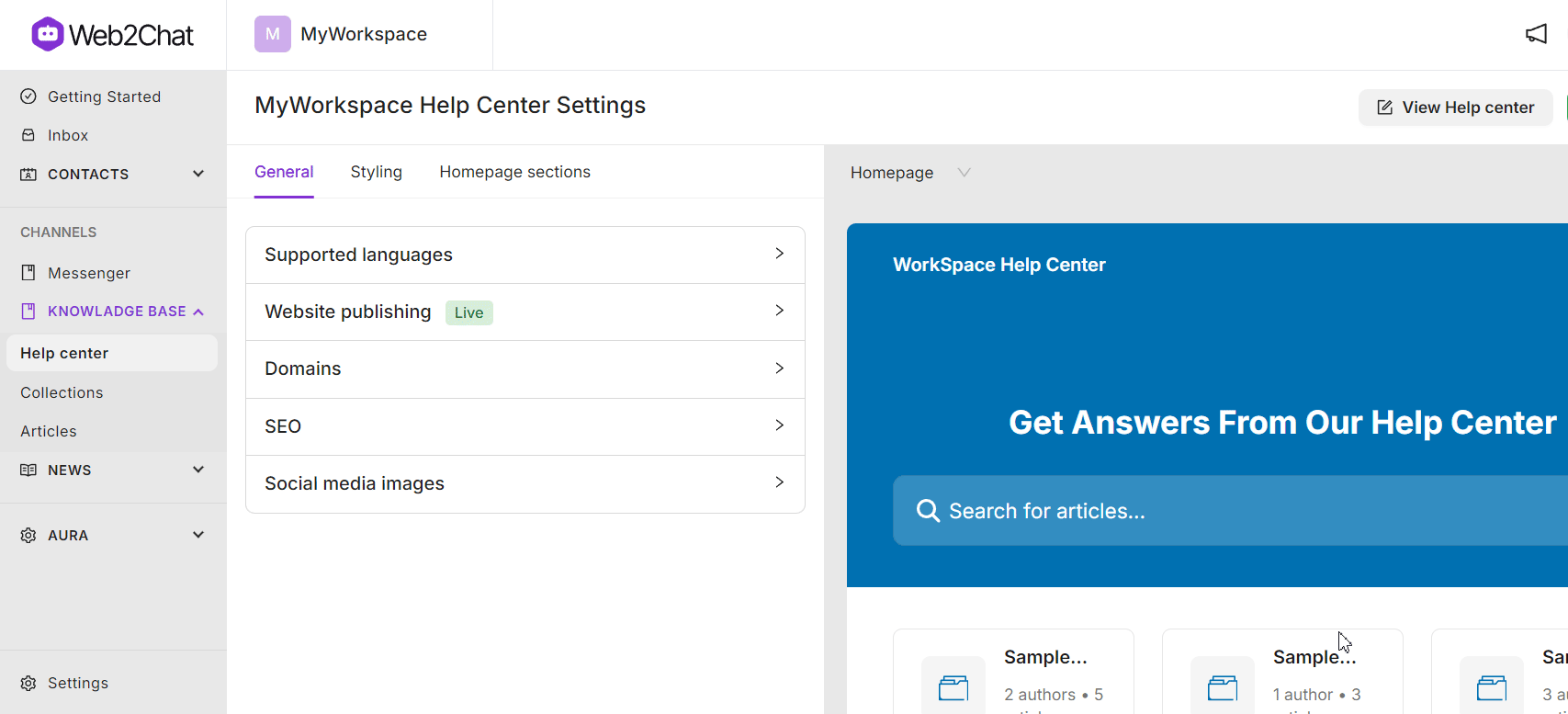Click the Getting Started checkmark icon
Image resolution: width=1568 pixels, height=714 pixels.
click(28, 96)
